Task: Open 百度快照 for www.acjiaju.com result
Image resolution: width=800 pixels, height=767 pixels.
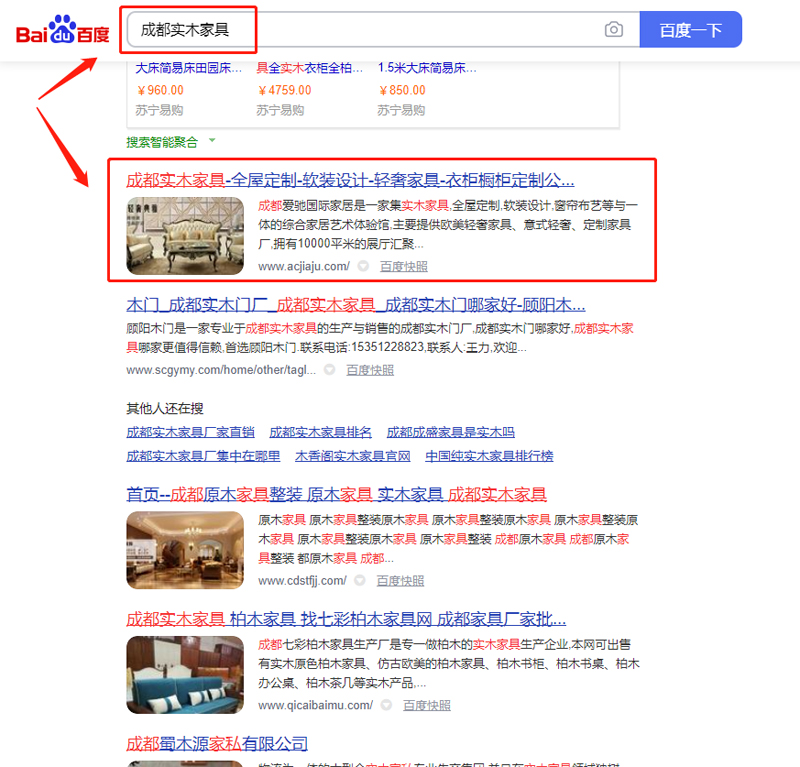Action: click(403, 267)
